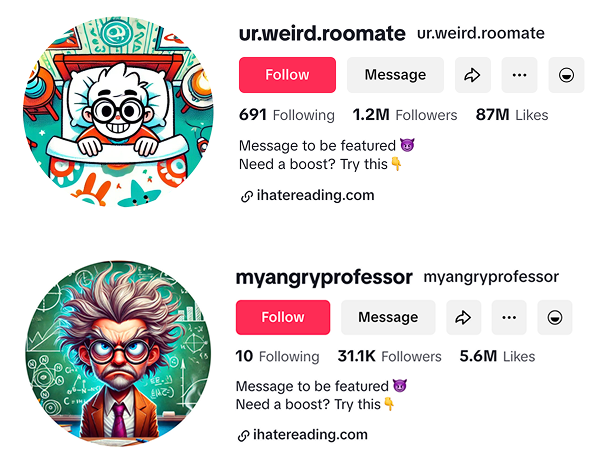Click link chain icon beside first ihatereading.com
This screenshot has height=463, width=610.
[x=247, y=196]
